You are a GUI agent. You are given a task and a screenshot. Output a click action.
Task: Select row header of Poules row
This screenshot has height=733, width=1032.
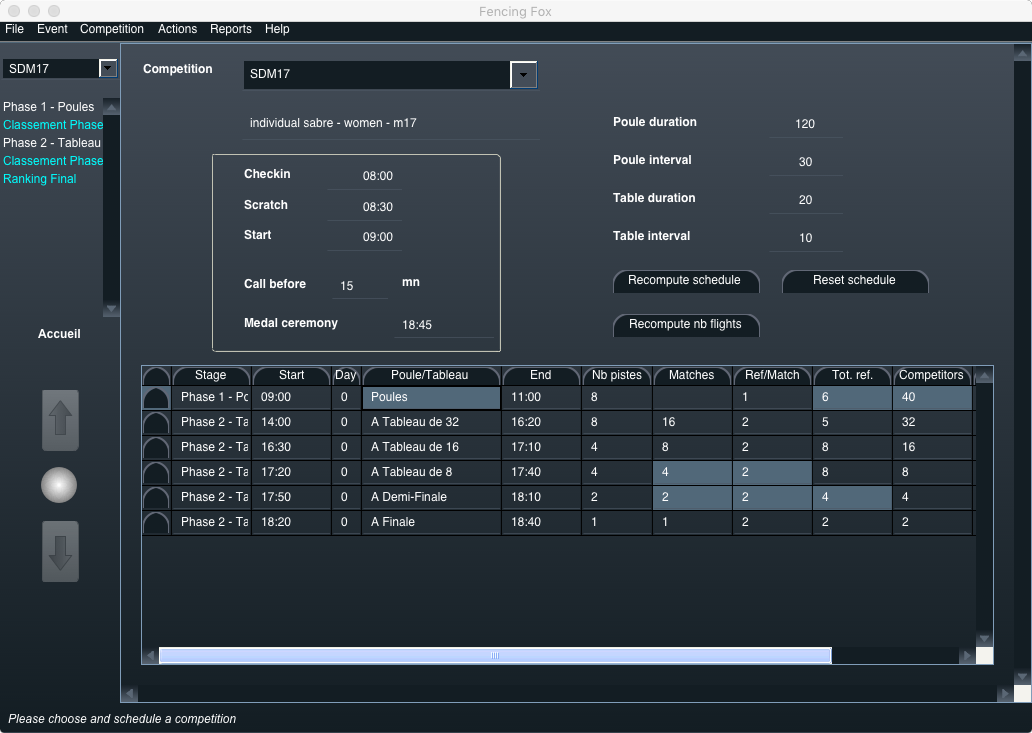(x=156, y=397)
